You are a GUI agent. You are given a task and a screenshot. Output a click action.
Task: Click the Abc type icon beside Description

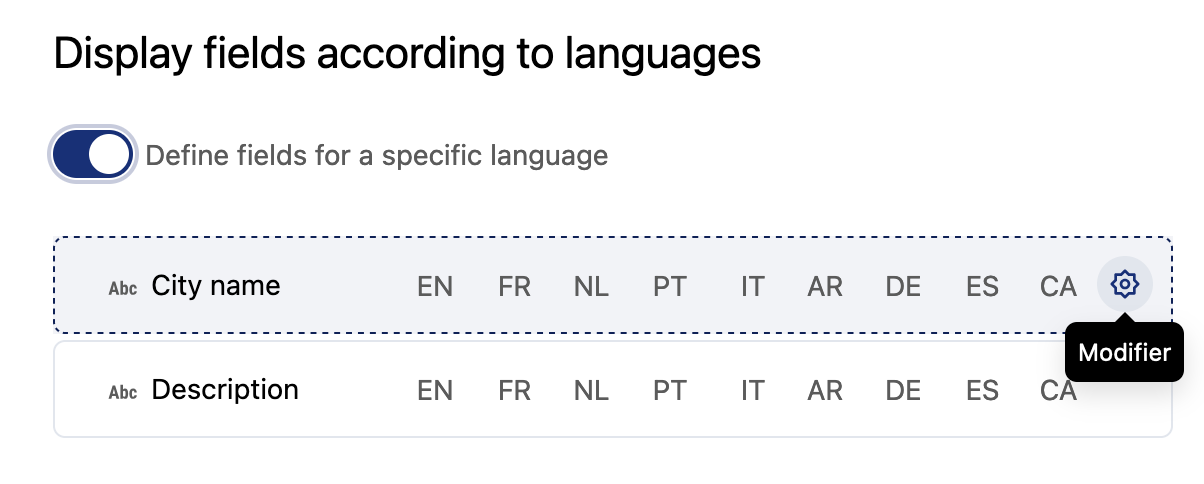pos(123,391)
